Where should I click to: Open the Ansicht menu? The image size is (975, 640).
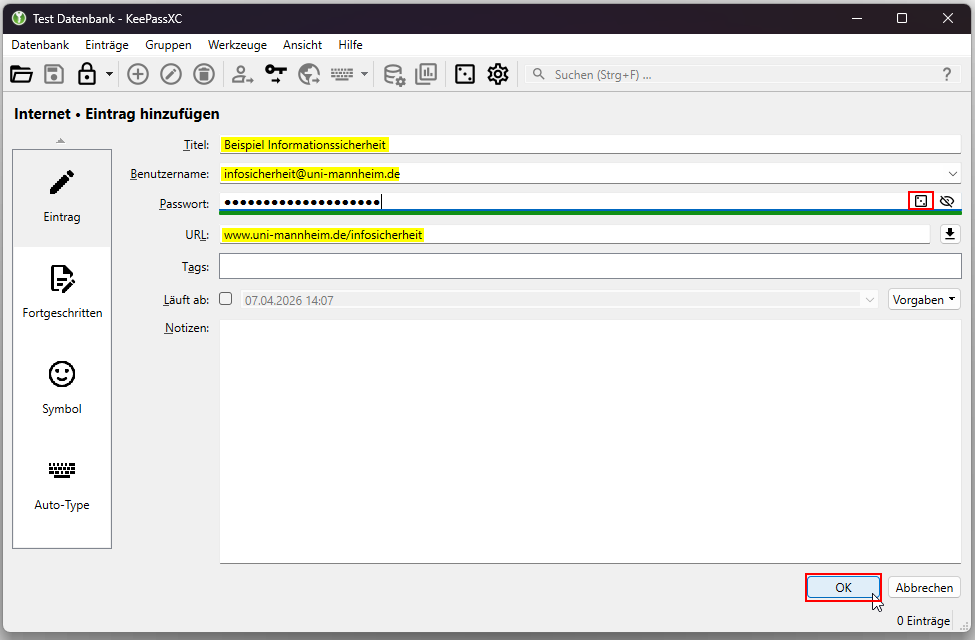pos(303,45)
